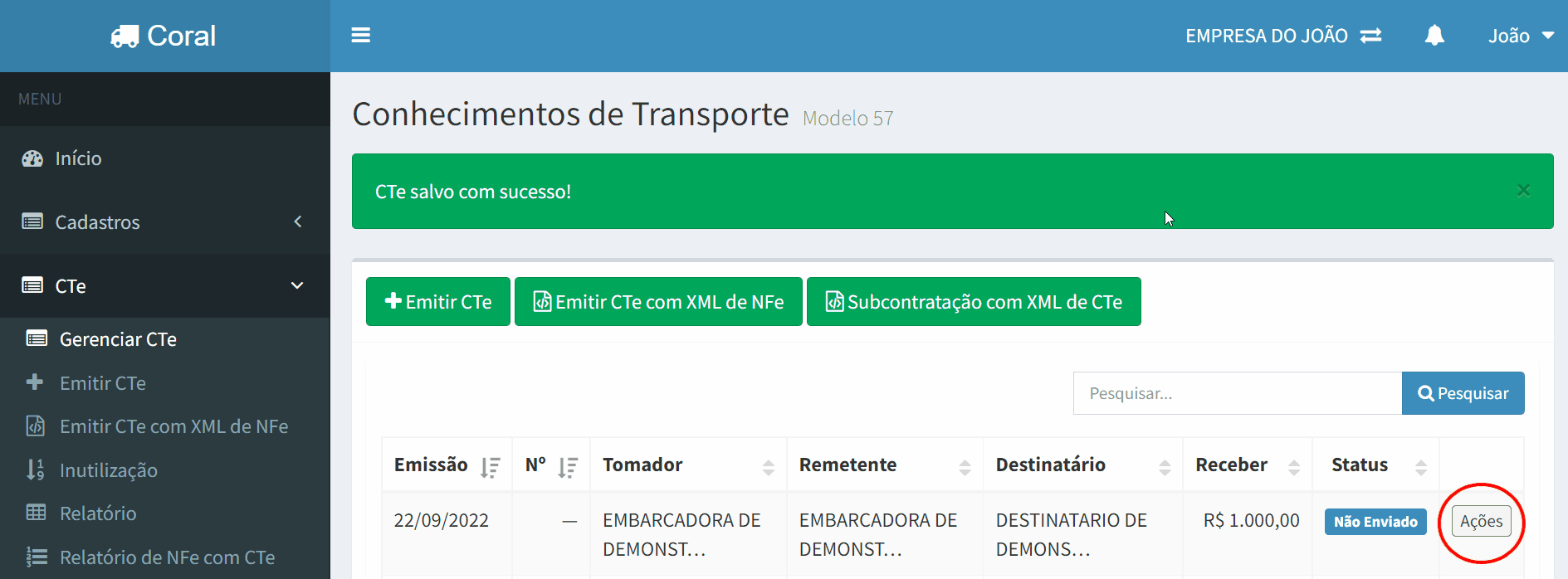Sort table by Emissão sort icon
Viewport: 1568px width, 579px height.
(x=491, y=467)
